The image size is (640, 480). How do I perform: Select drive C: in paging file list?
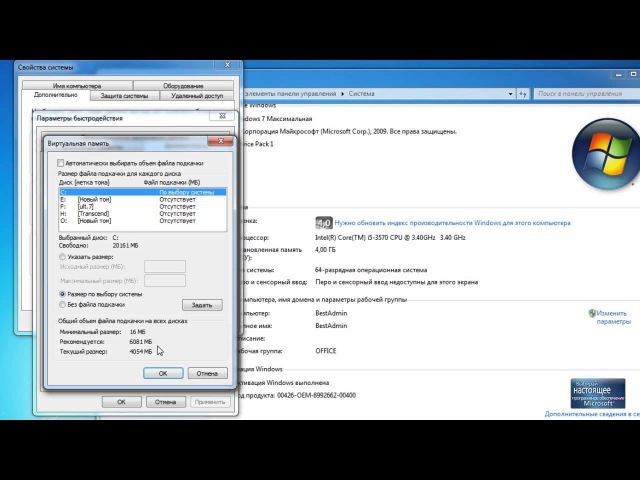point(142,192)
